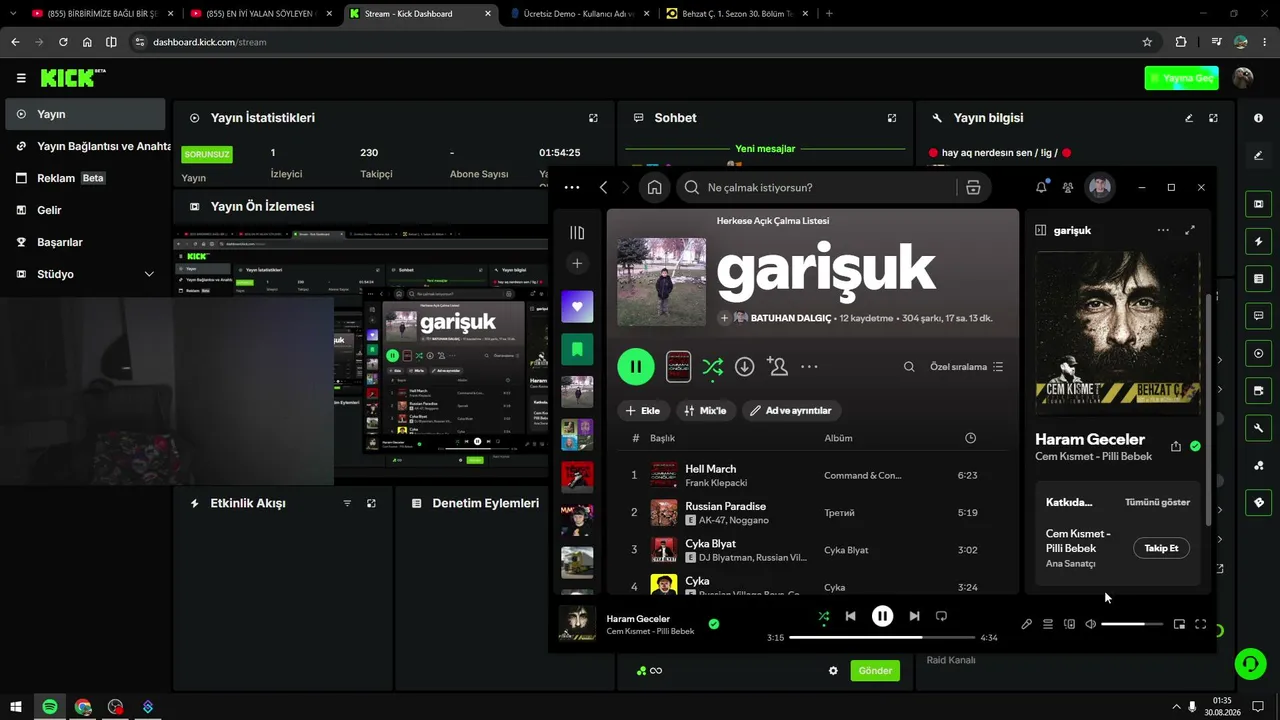Open Spotify three-dot app menu
This screenshot has height=720, width=1280.
[572, 187]
